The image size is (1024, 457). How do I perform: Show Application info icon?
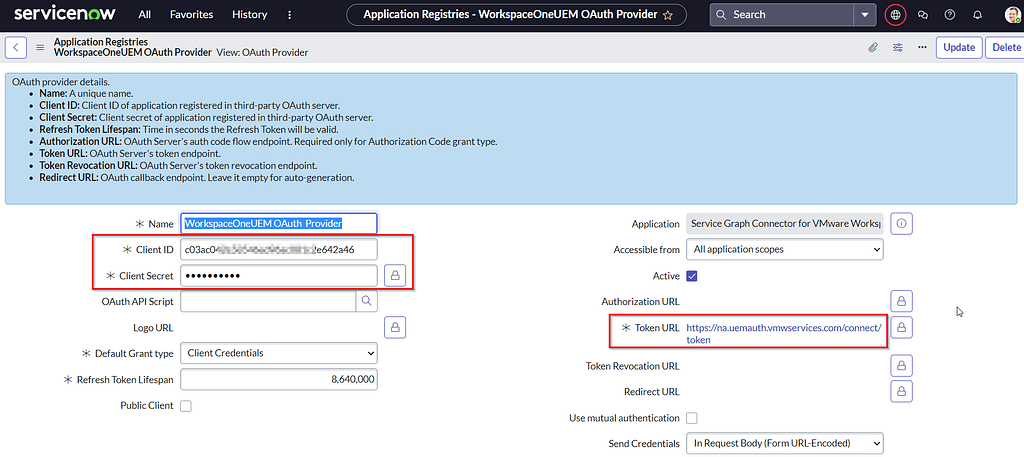click(x=901, y=224)
